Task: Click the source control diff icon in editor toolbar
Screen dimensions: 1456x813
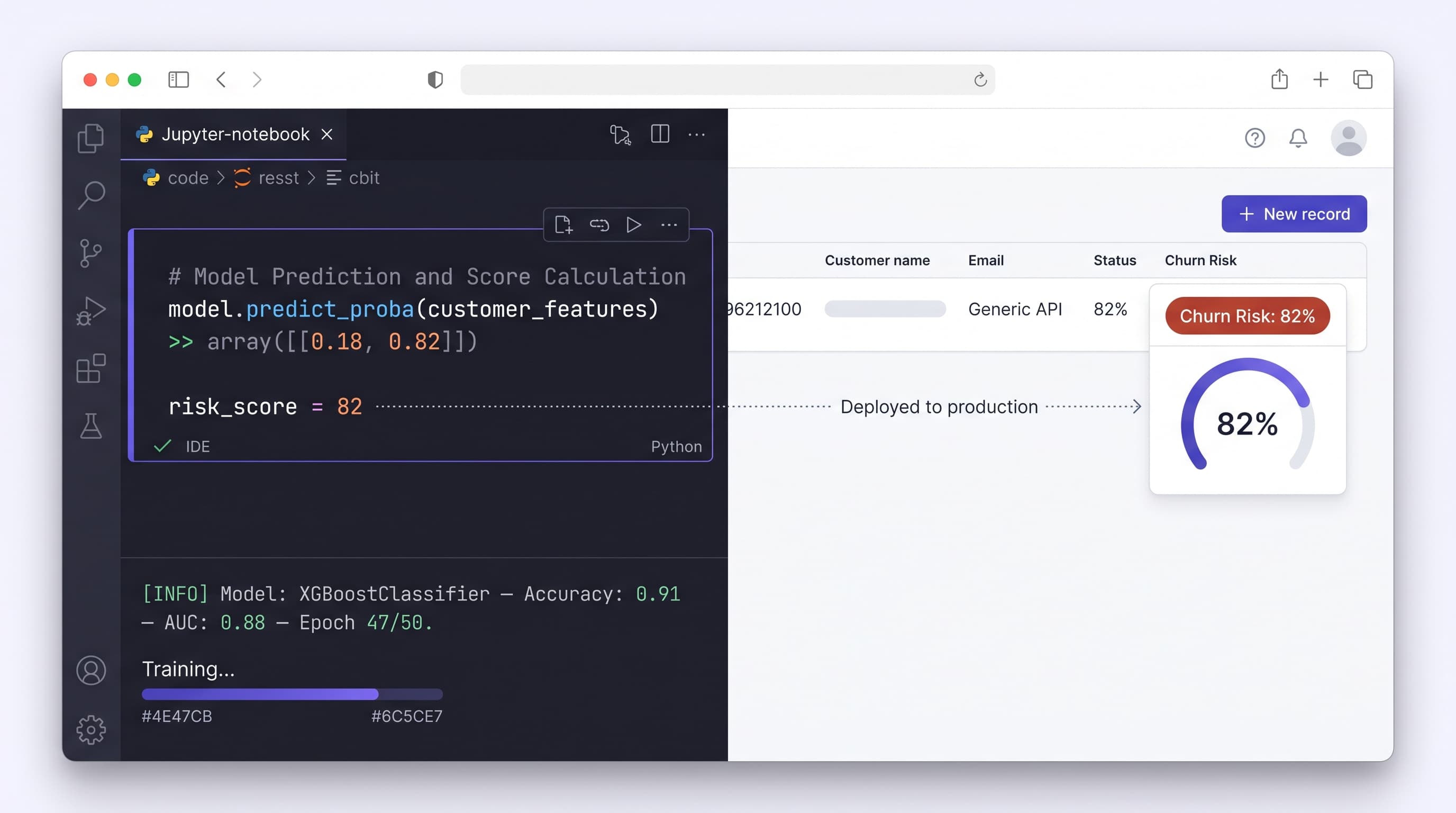Action: pyautogui.click(x=620, y=134)
